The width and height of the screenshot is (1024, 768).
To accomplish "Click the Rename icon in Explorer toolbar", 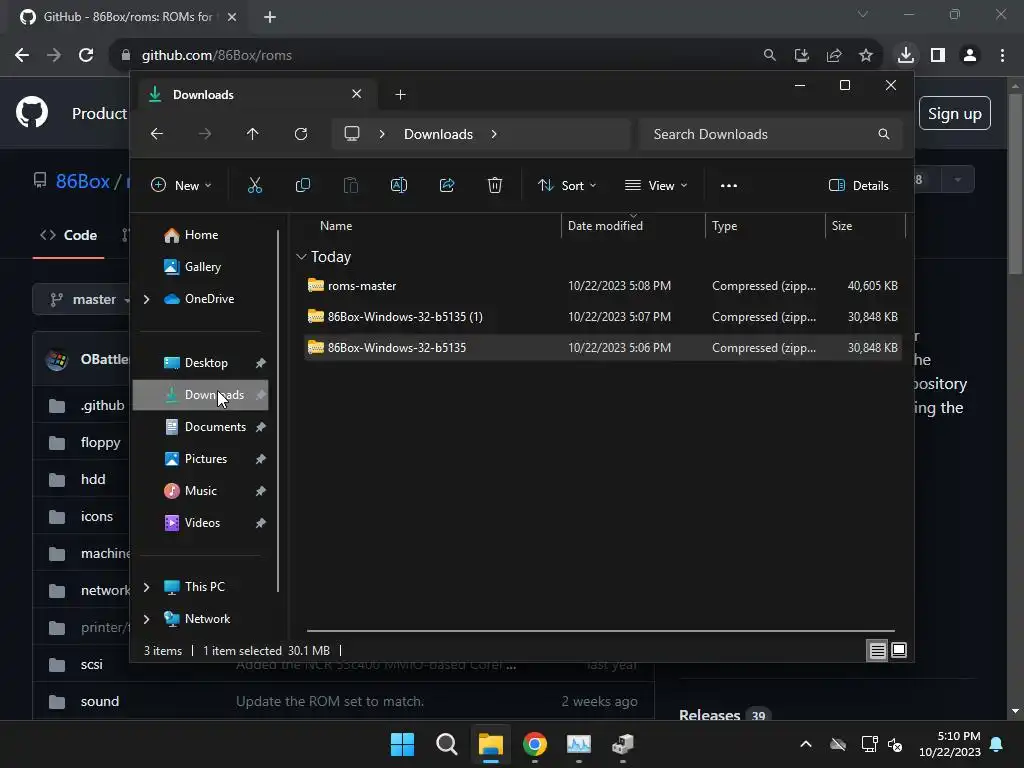I will click(x=399, y=185).
